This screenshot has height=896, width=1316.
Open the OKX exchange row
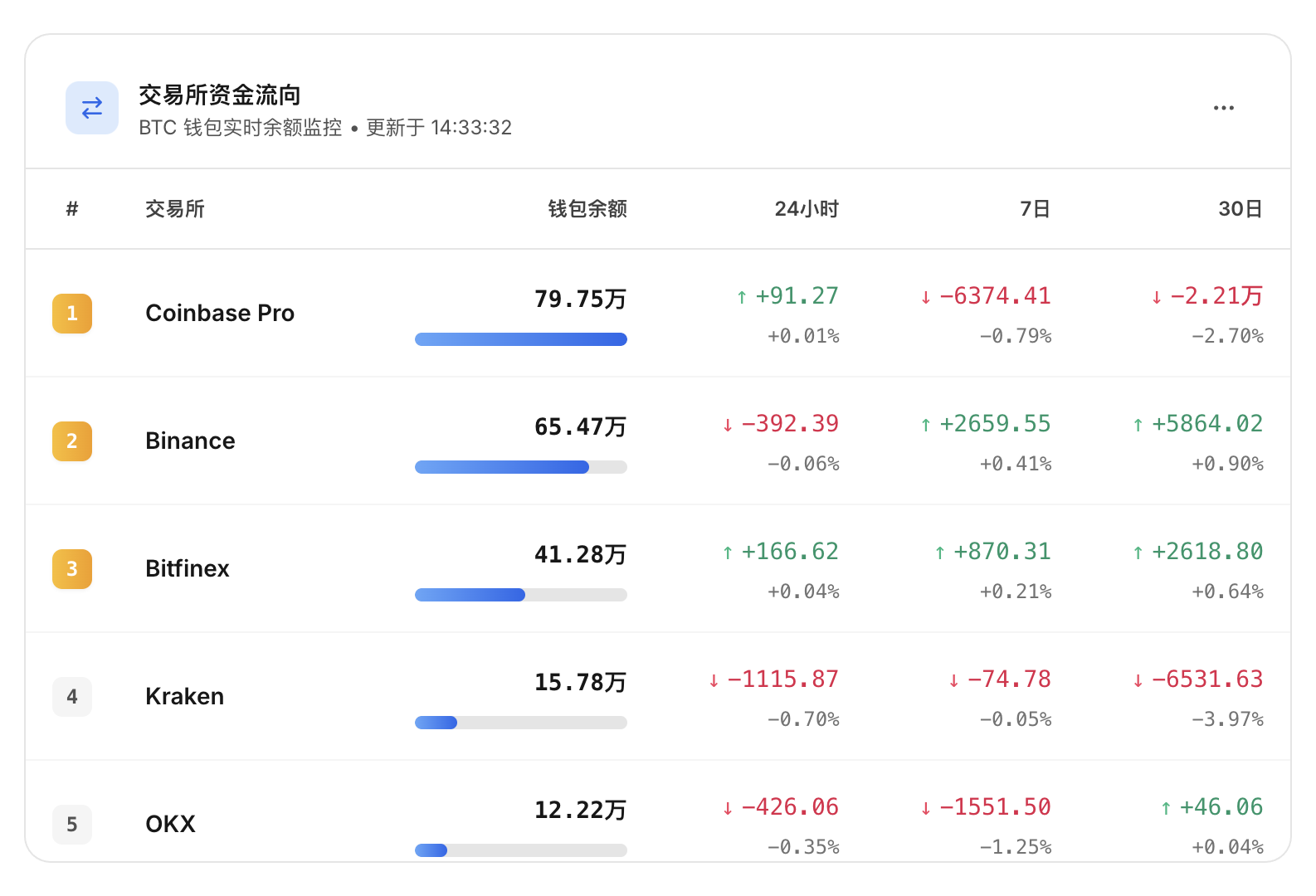click(x=658, y=811)
